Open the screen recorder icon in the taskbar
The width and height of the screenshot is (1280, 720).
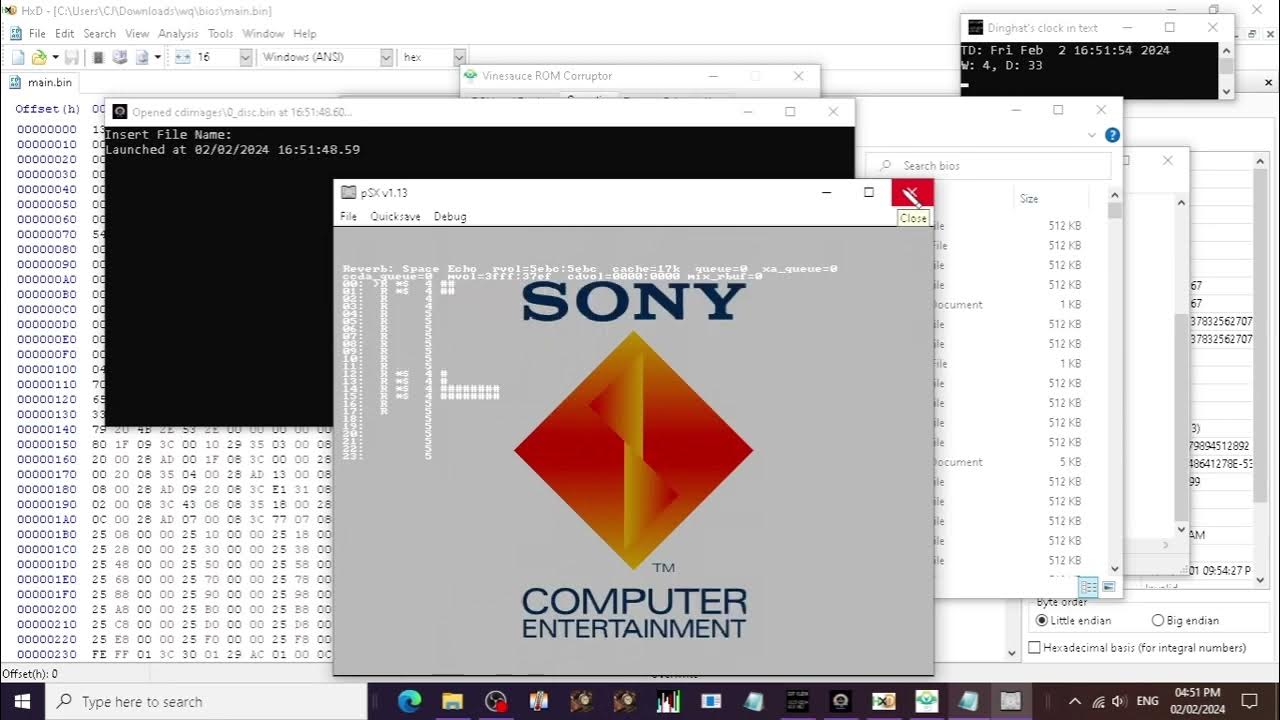tap(496, 702)
